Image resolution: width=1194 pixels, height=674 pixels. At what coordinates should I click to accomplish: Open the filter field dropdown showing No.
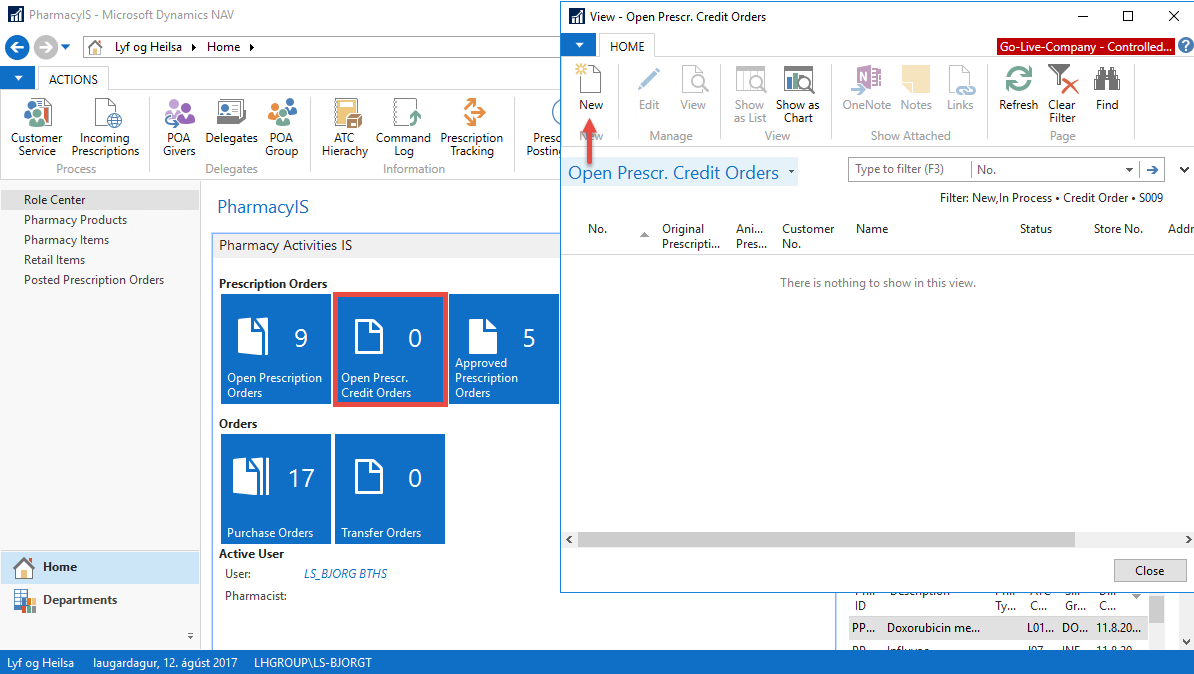click(x=1130, y=170)
